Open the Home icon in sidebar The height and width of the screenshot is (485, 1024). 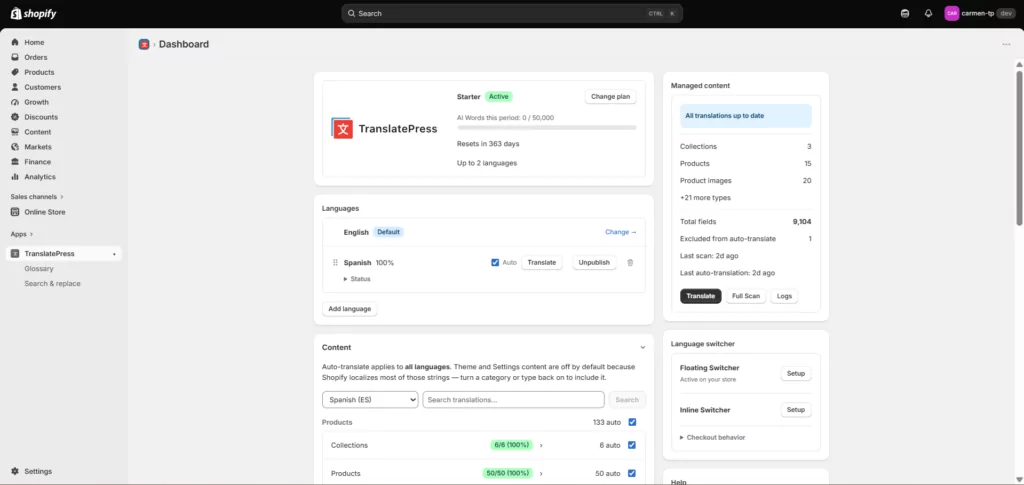[x=15, y=42]
